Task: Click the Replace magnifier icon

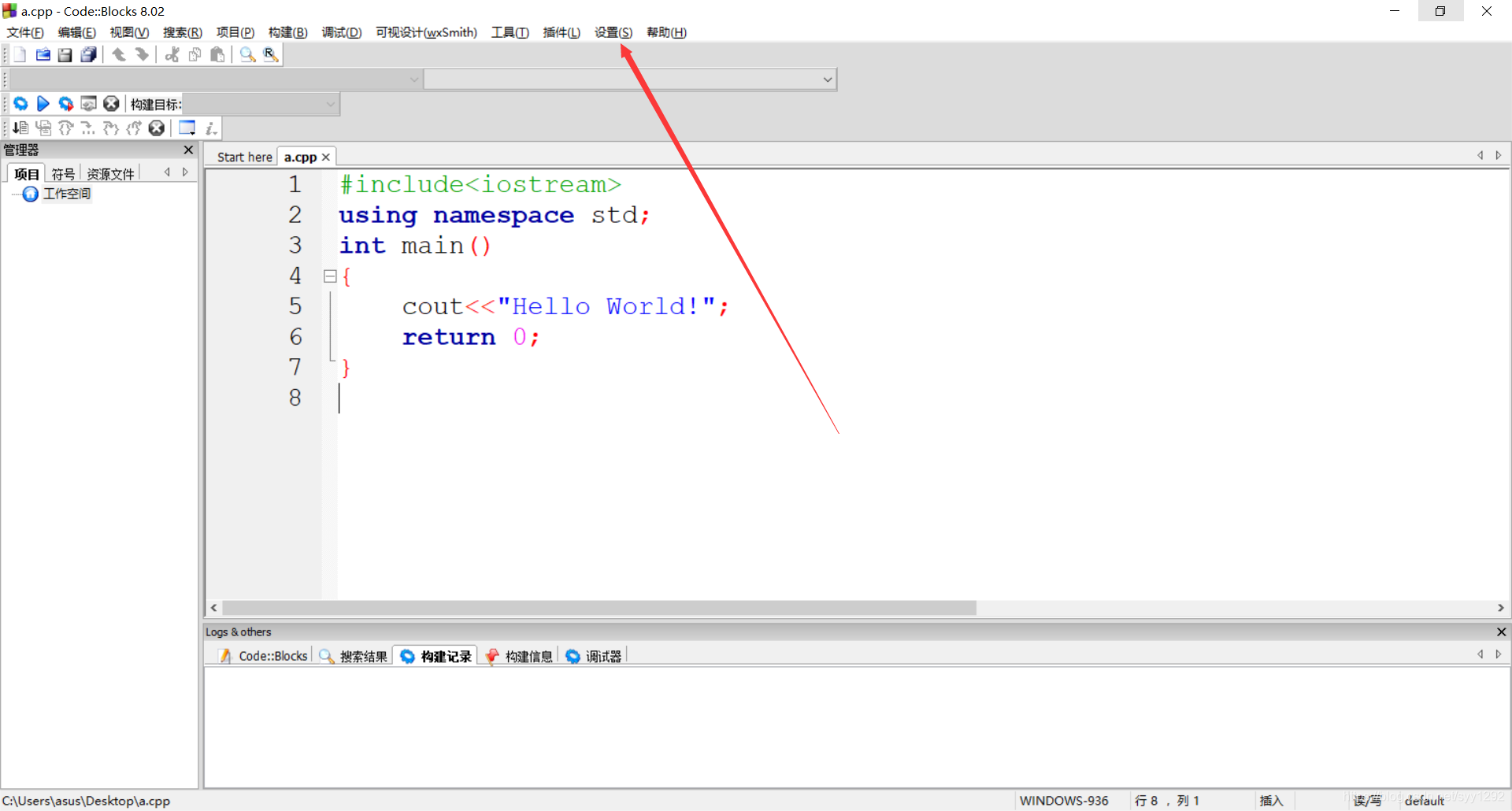Action: [270, 54]
